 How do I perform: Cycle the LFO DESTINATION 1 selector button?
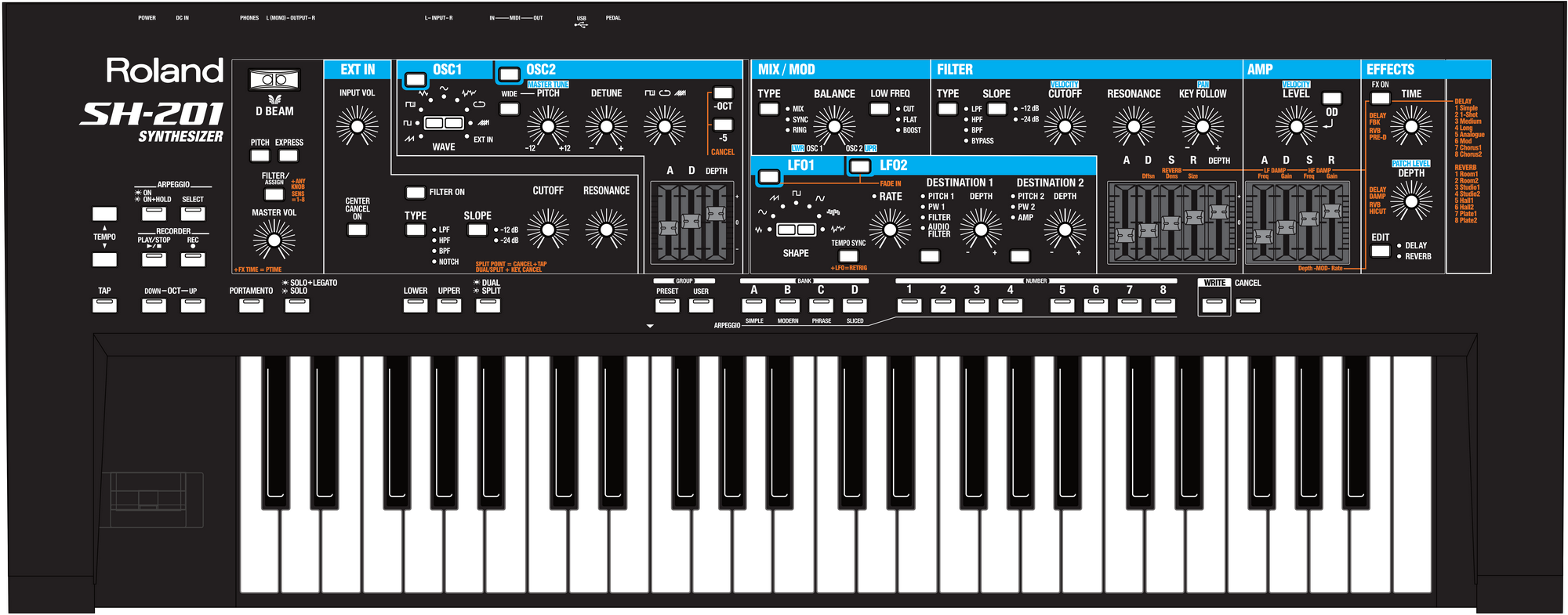[x=930, y=256]
